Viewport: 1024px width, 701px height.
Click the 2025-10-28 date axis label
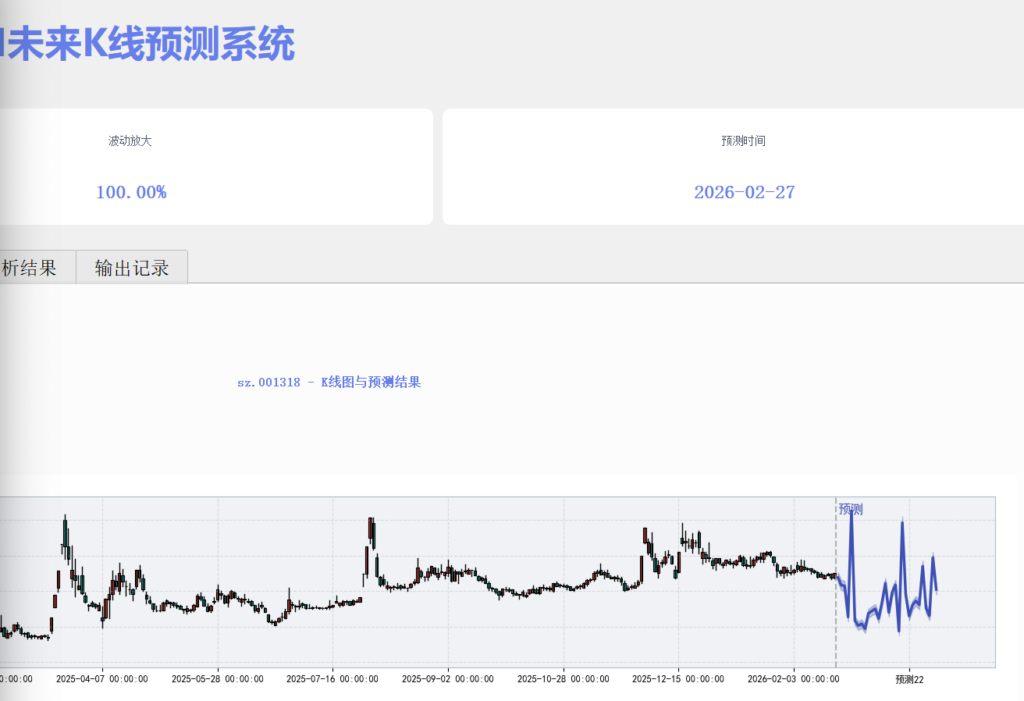(x=562, y=678)
